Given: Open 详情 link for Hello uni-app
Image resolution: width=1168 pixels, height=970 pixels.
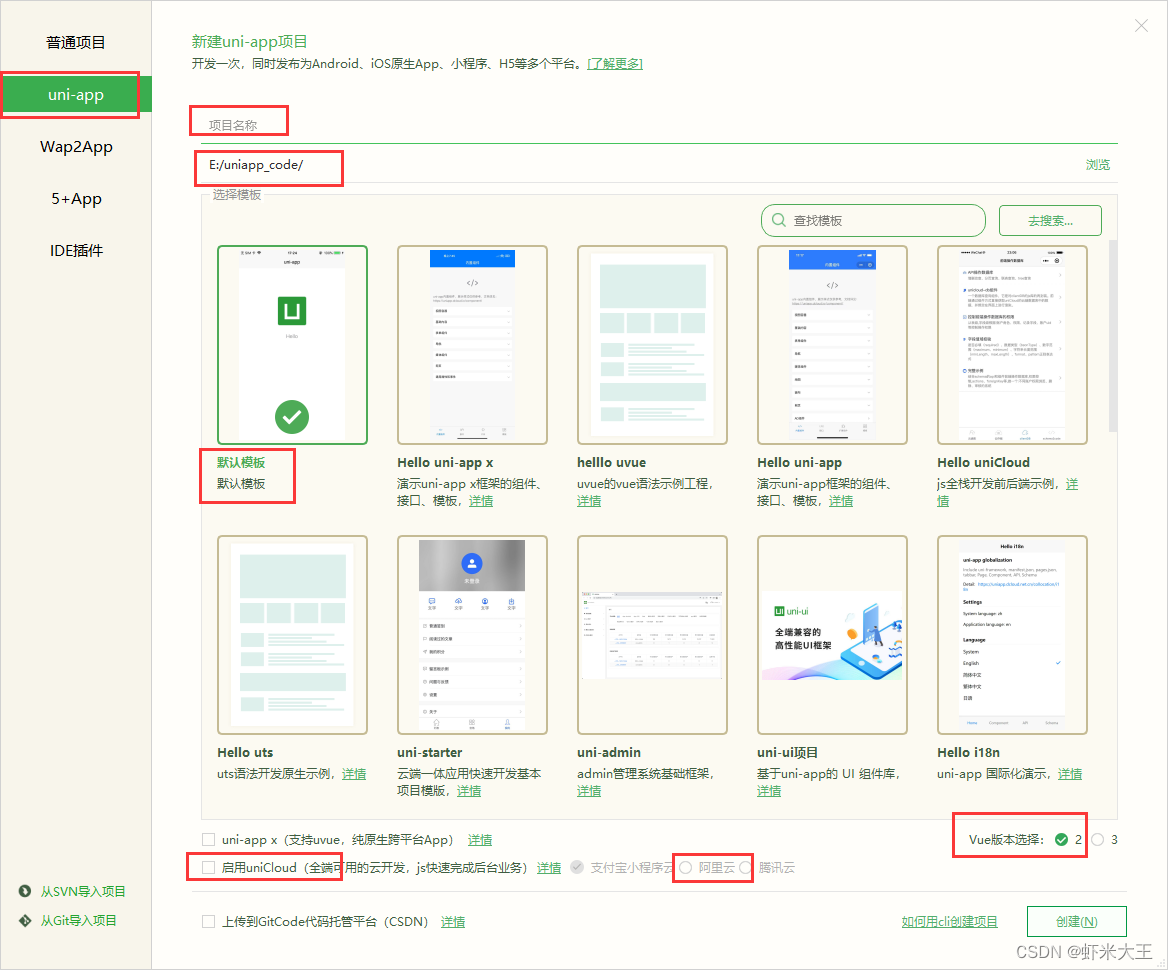Looking at the screenshot, I should point(841,501).
